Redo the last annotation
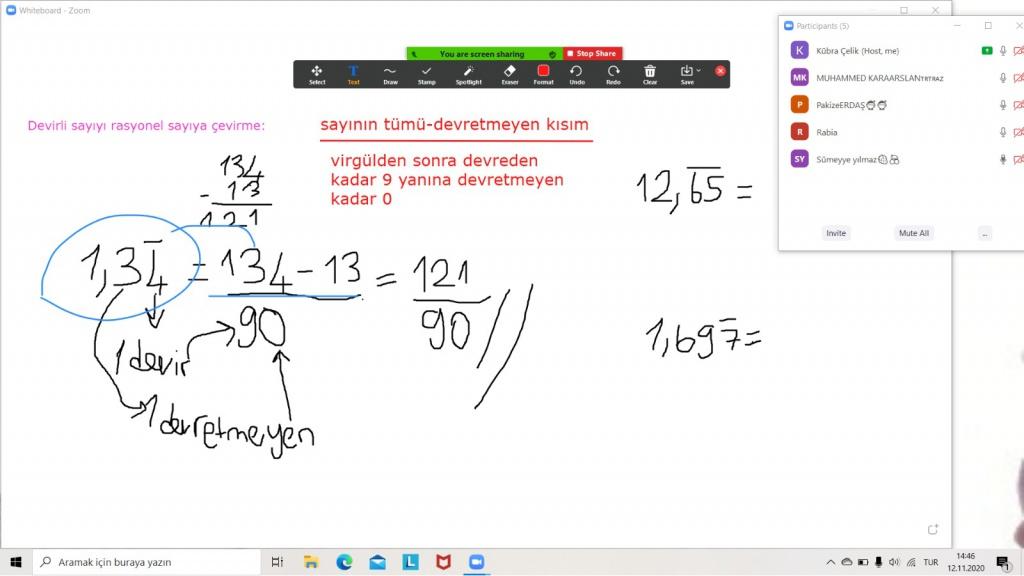1024x576 pixels. 613,74
